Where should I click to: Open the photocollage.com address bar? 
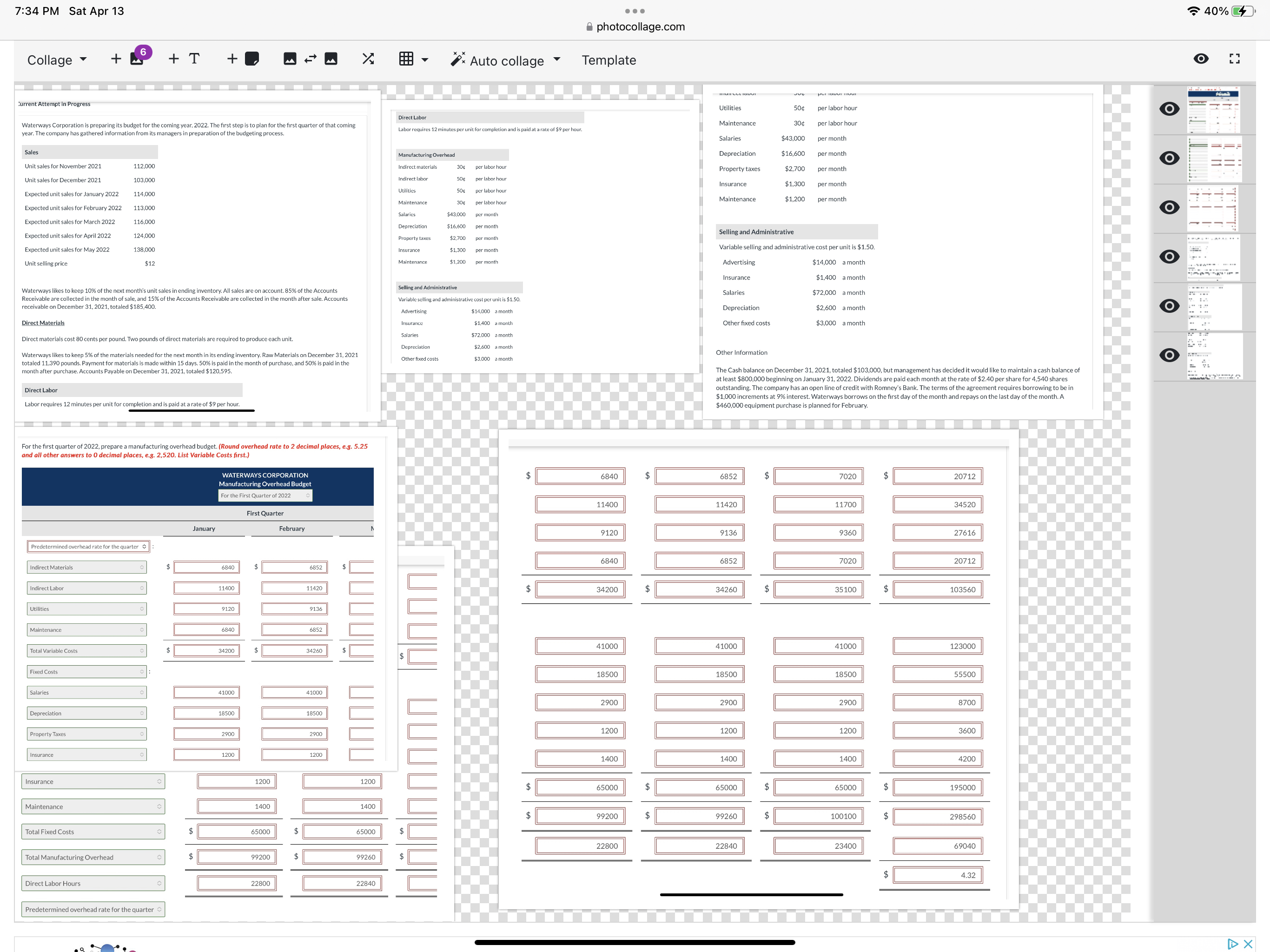click(635, 26)
